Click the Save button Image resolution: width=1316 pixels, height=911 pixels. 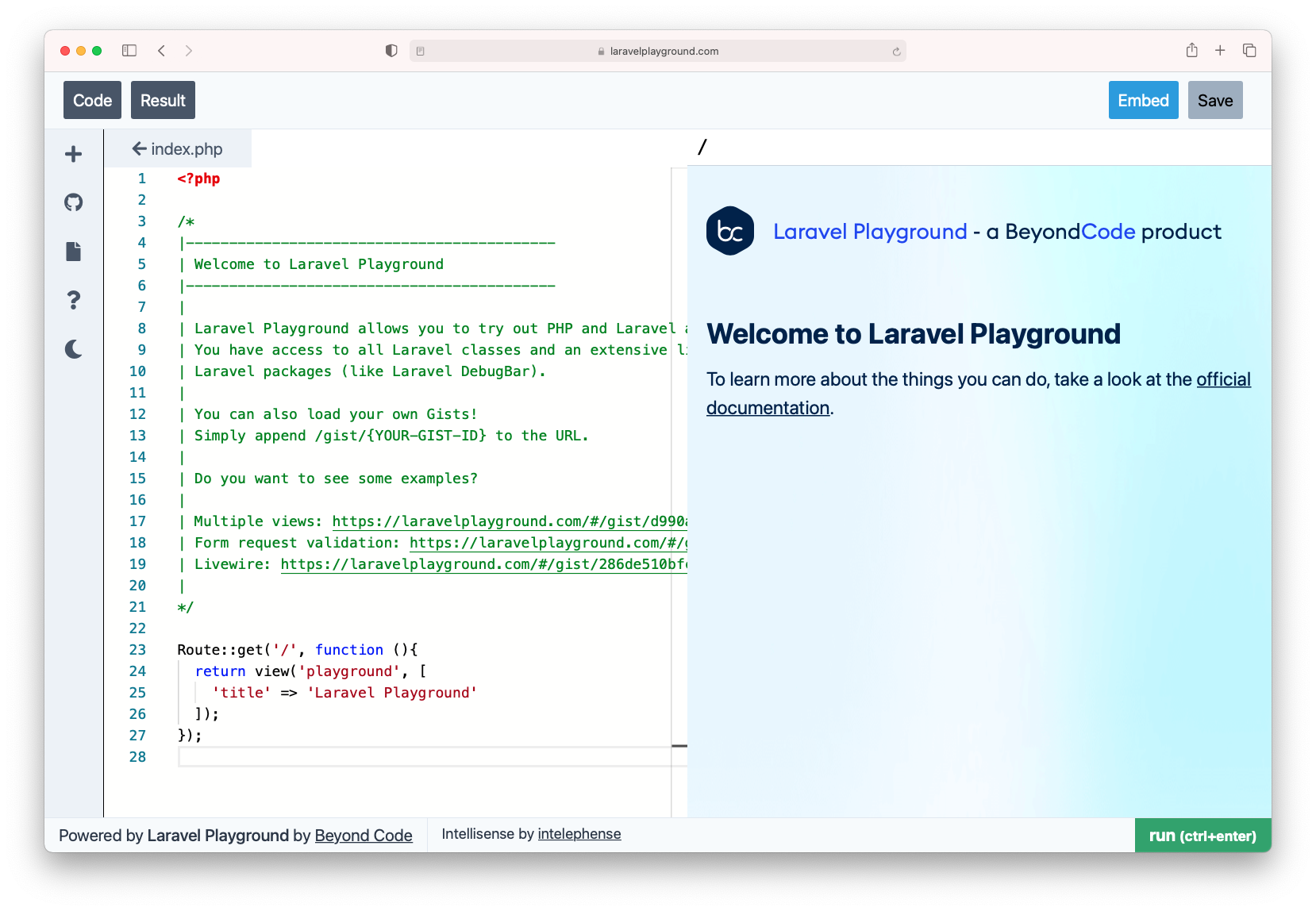[1215, 100]
